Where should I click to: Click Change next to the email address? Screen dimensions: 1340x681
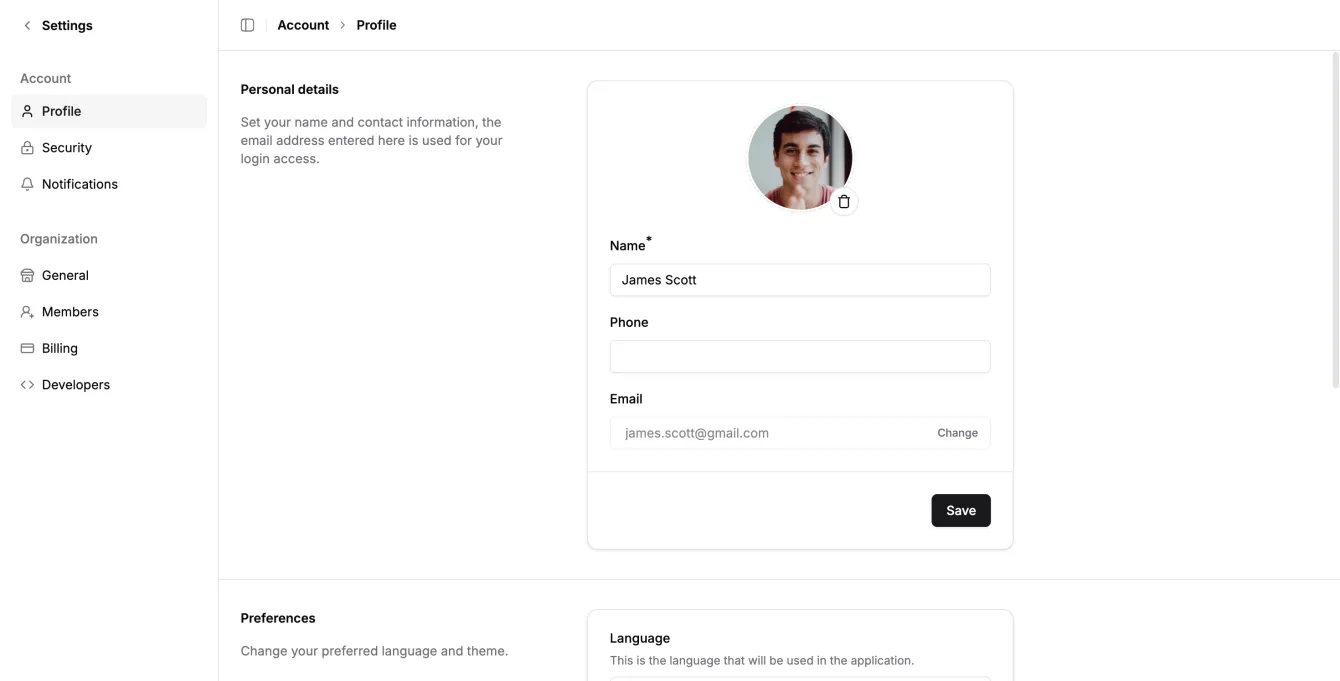pos(957,432)
